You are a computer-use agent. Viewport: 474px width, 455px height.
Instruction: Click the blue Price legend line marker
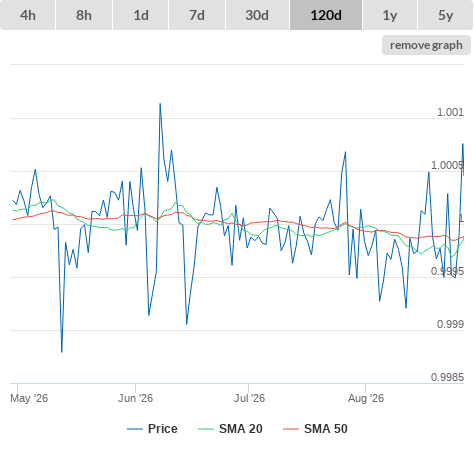coord(135,429)
